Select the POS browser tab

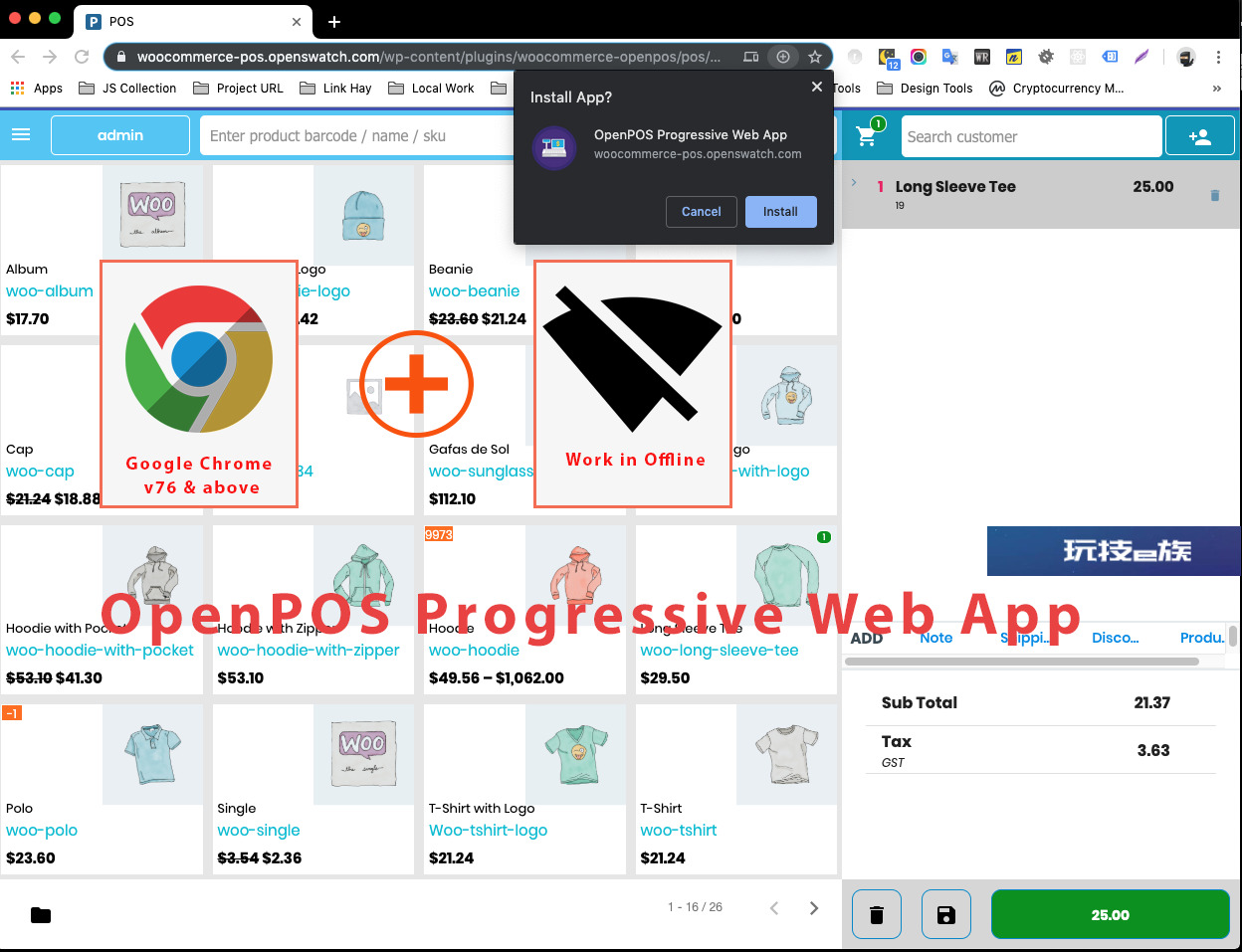point(195,21)
